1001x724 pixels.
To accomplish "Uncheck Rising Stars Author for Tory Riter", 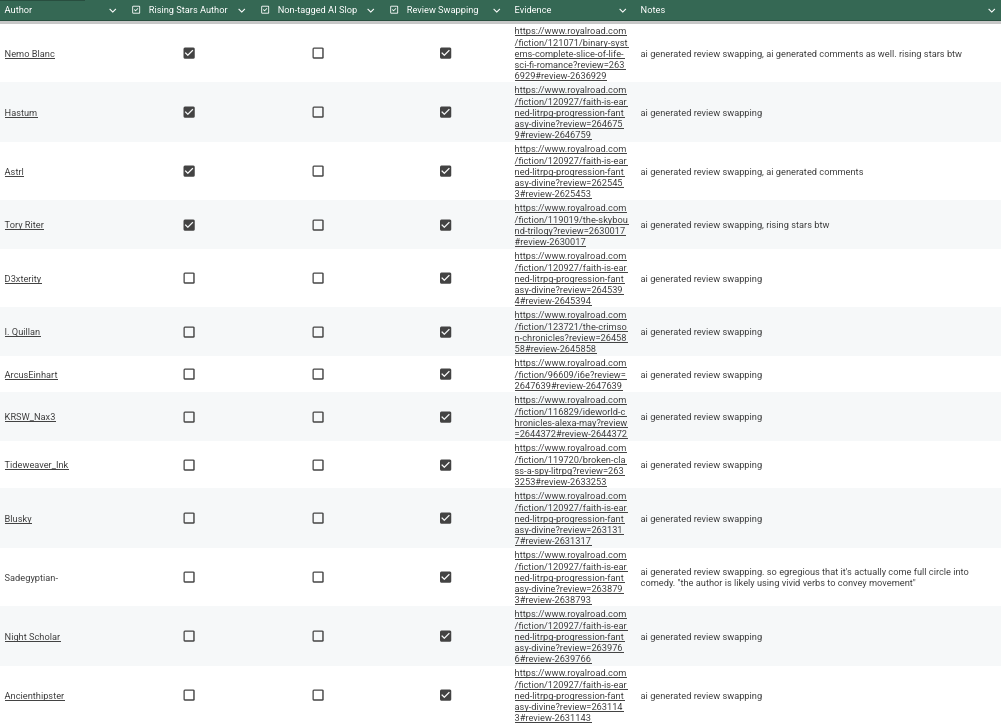I will tap(189, 225).
